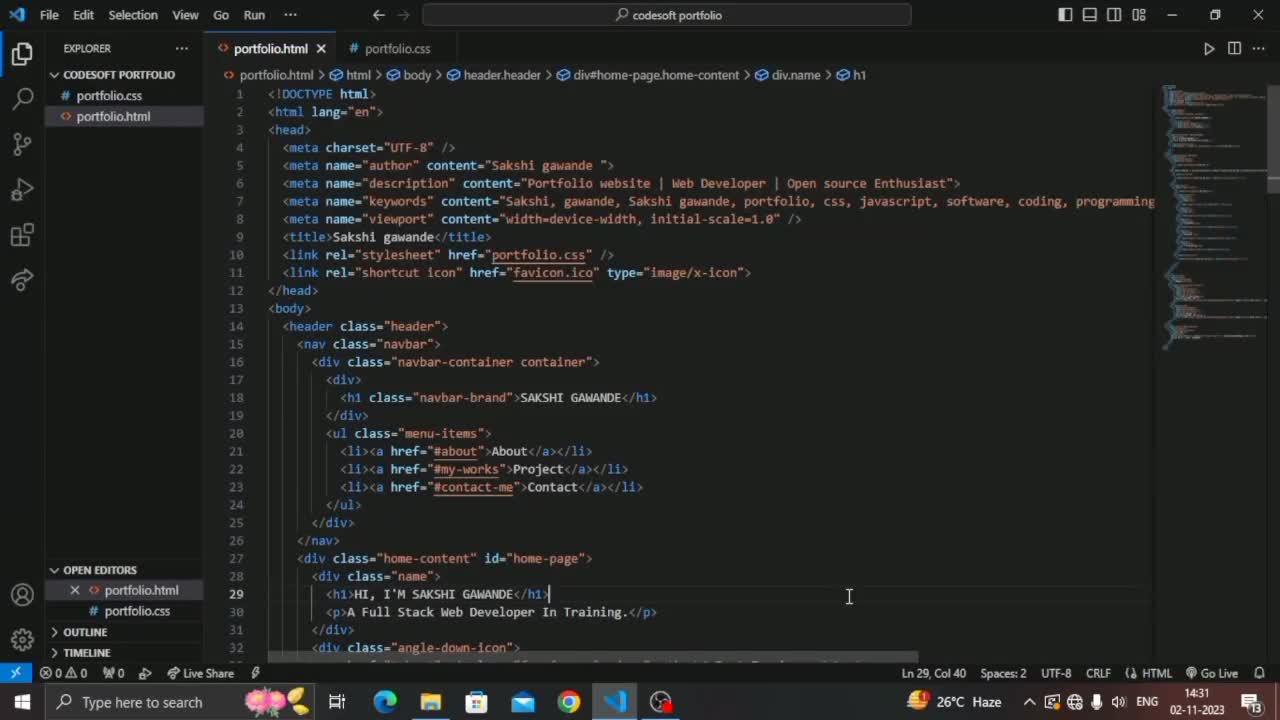Viewport: 1280px width, 720px height.
Task: Open the Run and Debug view
Action: (22, 190)
